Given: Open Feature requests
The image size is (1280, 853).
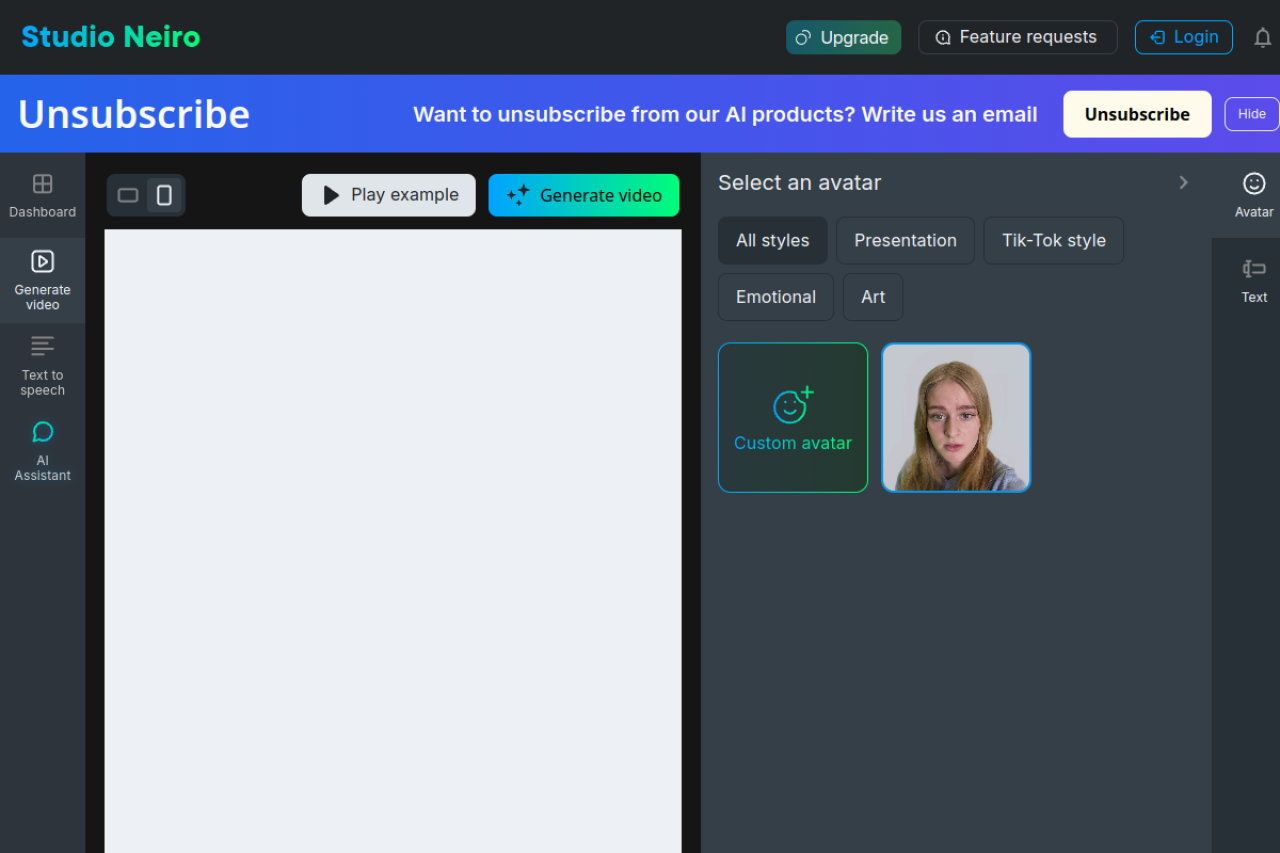Looking at the screenshot, I should click(1017, 37).
